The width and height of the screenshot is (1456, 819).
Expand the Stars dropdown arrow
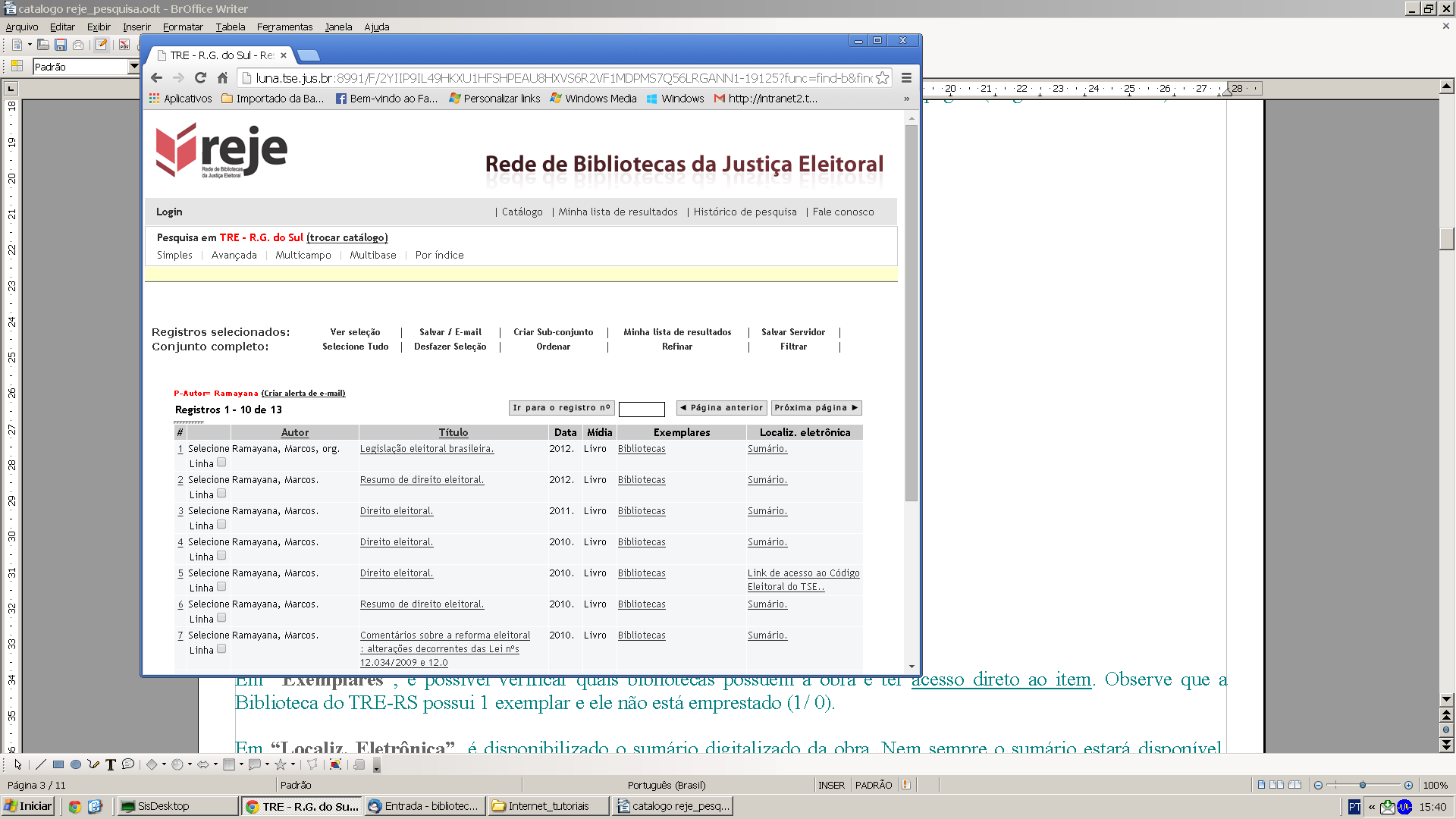point(293,764)
